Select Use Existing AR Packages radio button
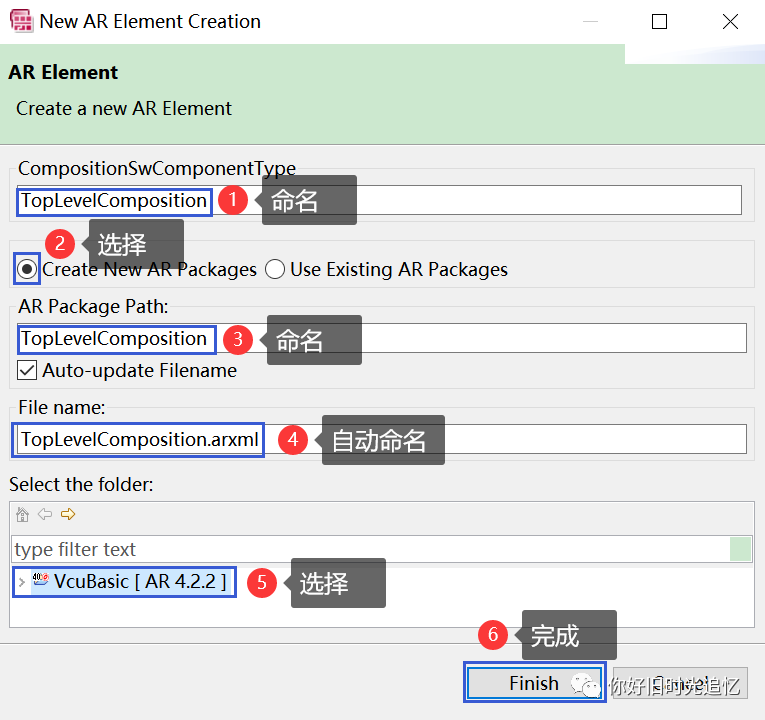Screen dimensions: 765x720 (x=275, y=269)
